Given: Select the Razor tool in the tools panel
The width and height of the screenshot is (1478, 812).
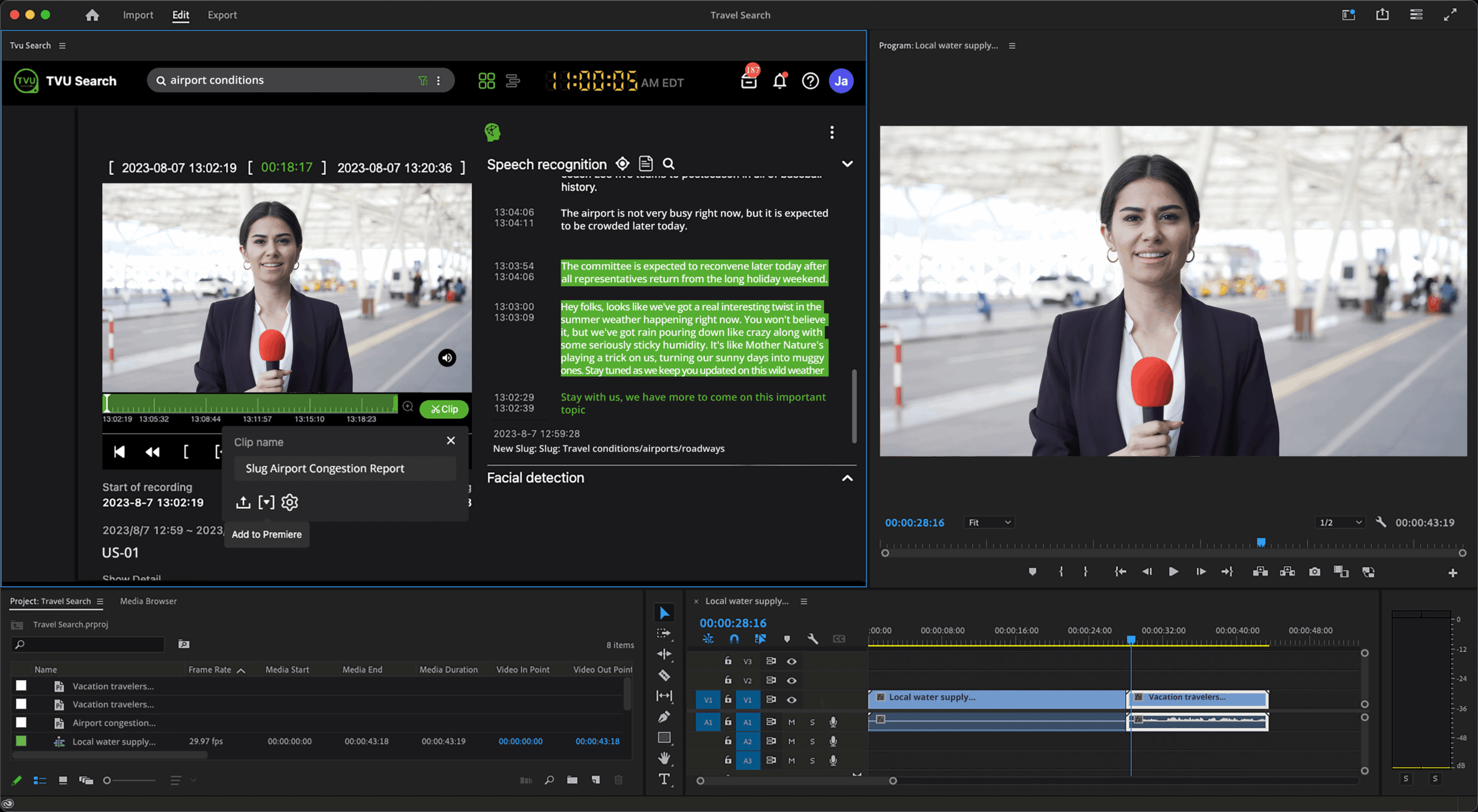Looking at the screenshot, I should [x=664, y=675].
